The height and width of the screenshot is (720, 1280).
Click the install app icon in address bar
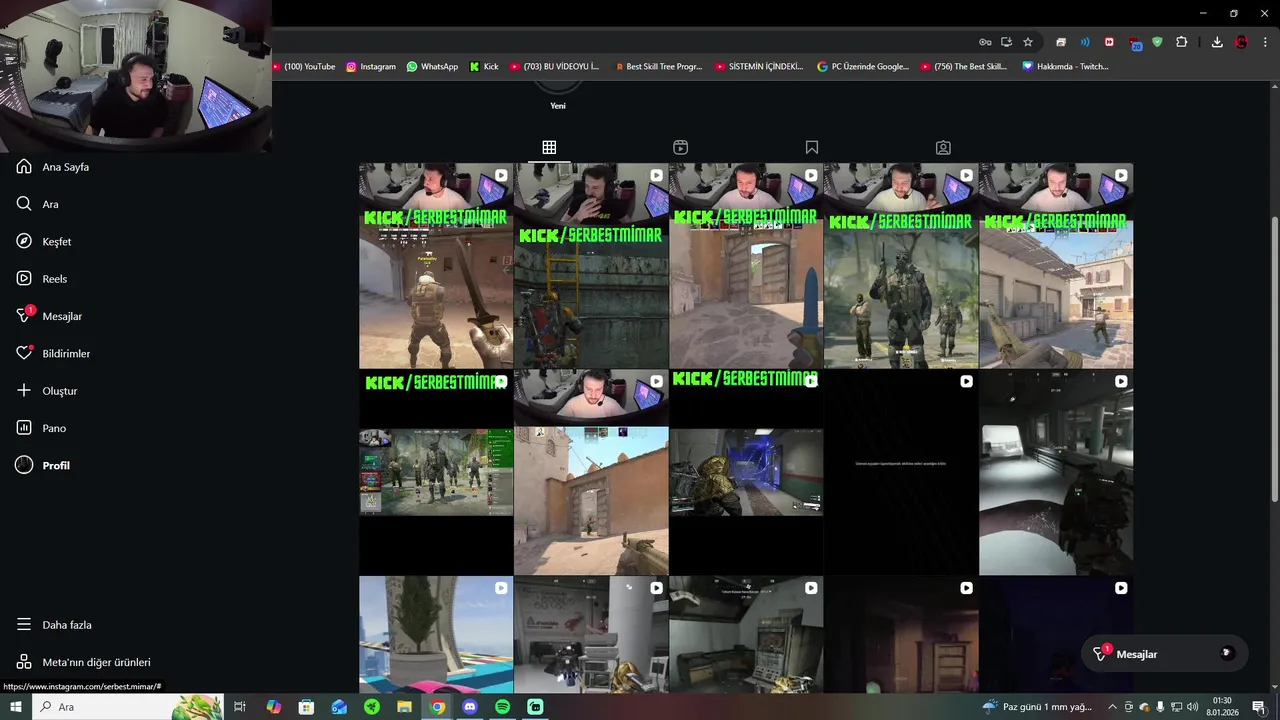coord(1006,42)
